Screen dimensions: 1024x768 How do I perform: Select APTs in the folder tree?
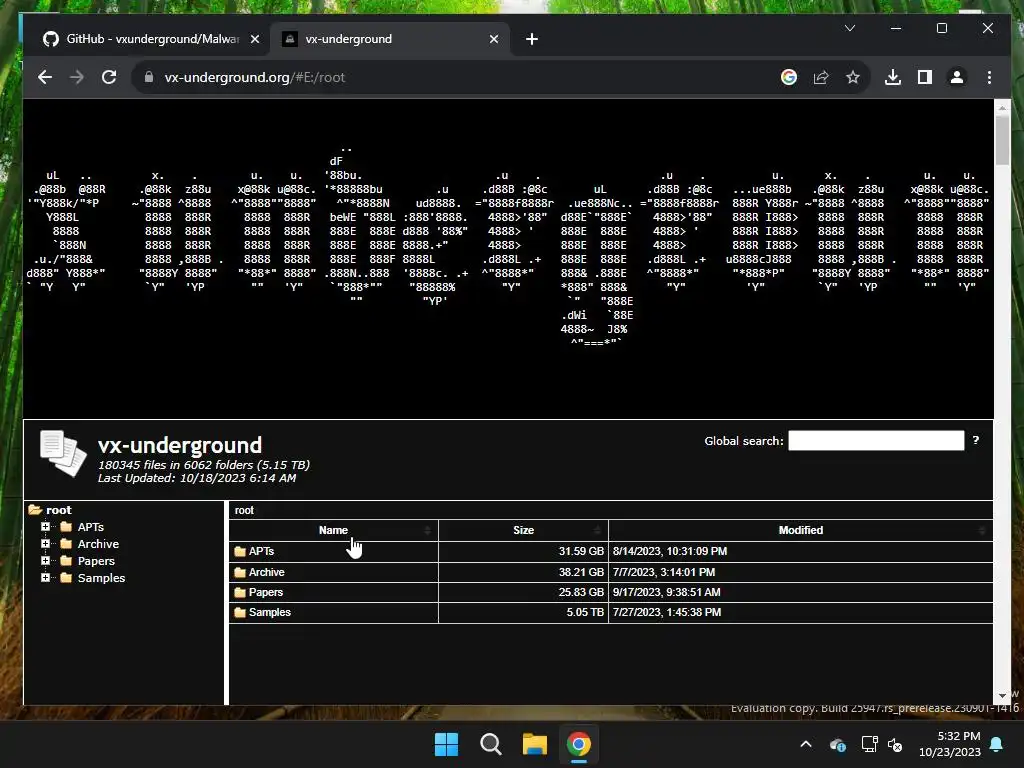(90, 527)
